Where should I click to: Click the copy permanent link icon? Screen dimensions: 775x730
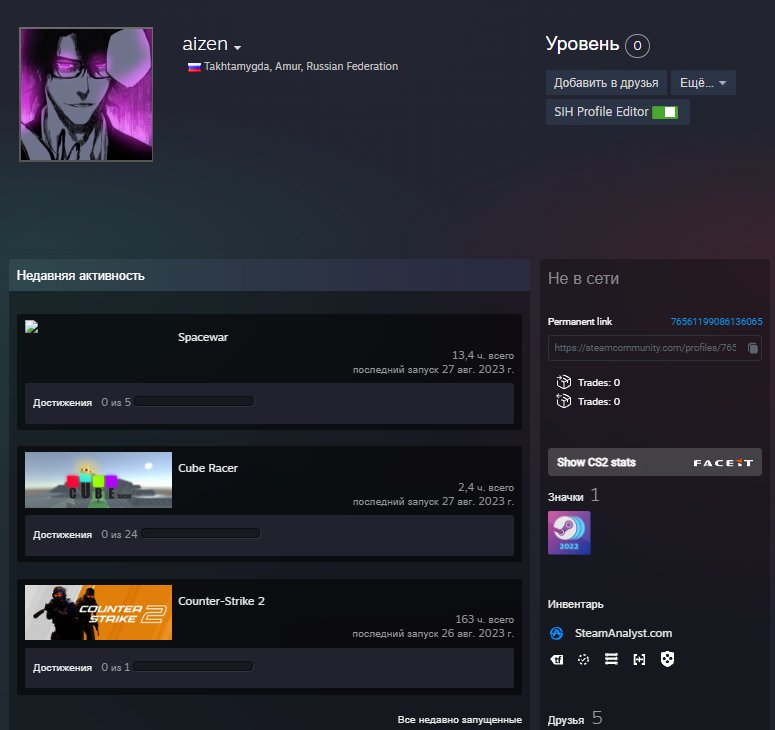753,348
